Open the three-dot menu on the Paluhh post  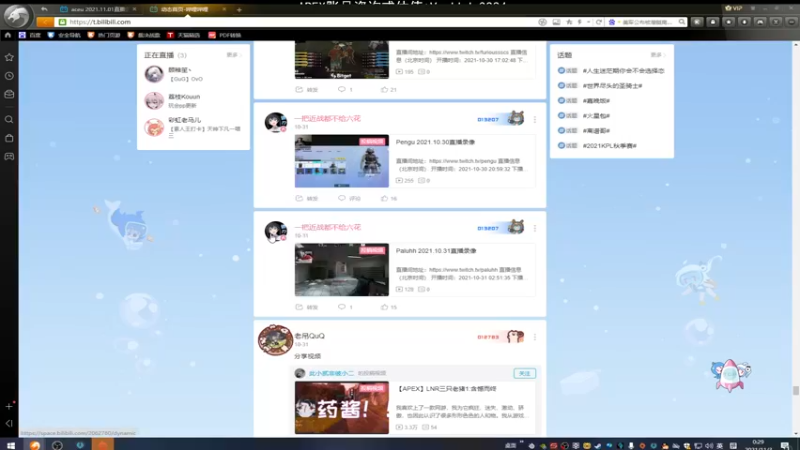click(535, 228)
